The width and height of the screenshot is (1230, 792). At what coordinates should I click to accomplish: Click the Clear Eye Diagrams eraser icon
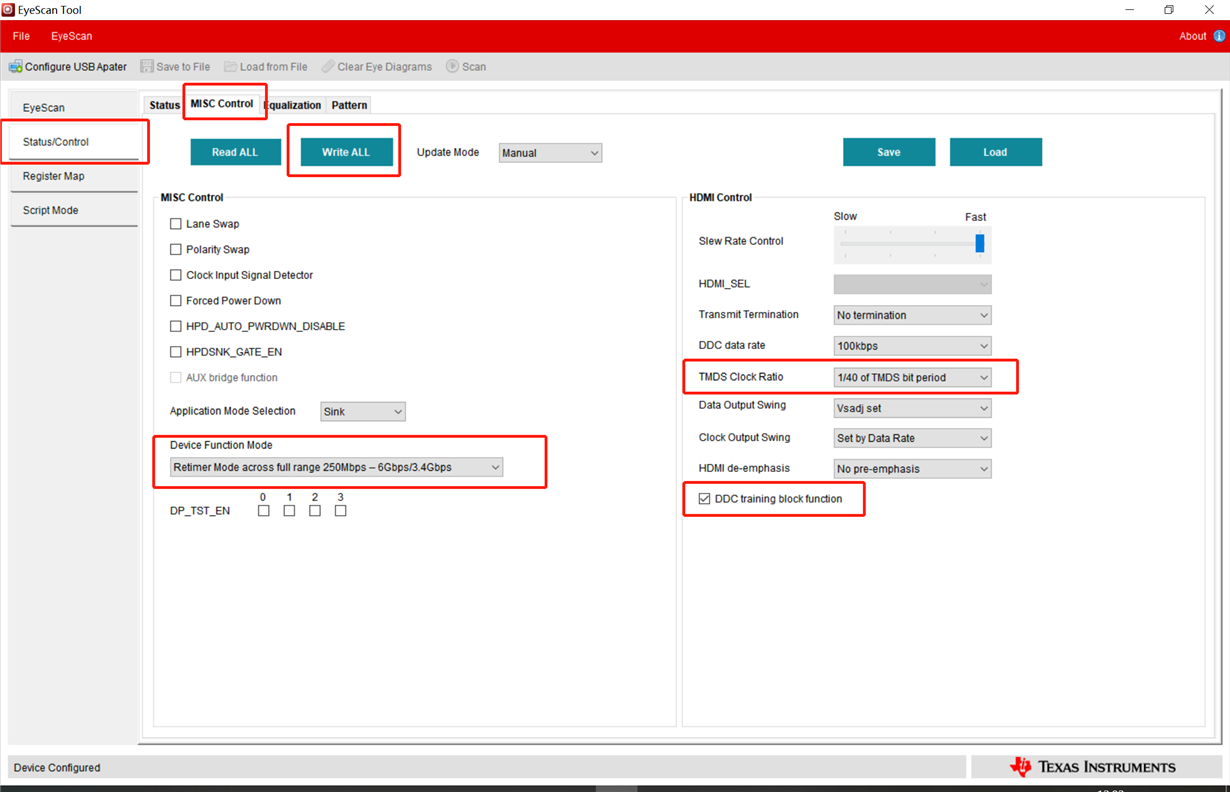click(328, 67)
